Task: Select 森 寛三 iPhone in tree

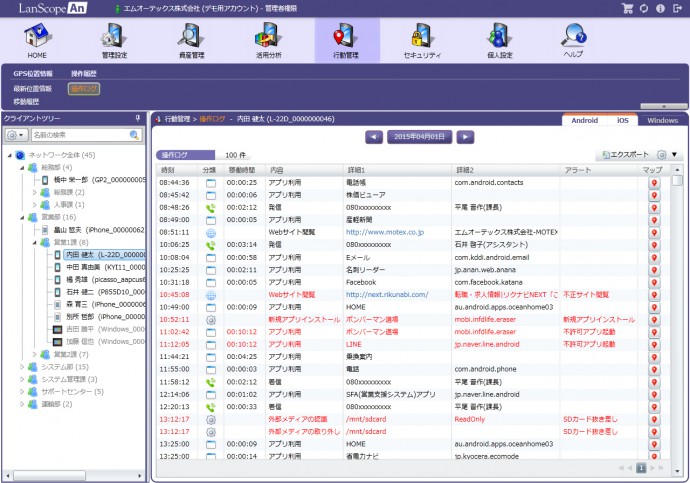Action: pyautogui.click(x=106, y=304)
